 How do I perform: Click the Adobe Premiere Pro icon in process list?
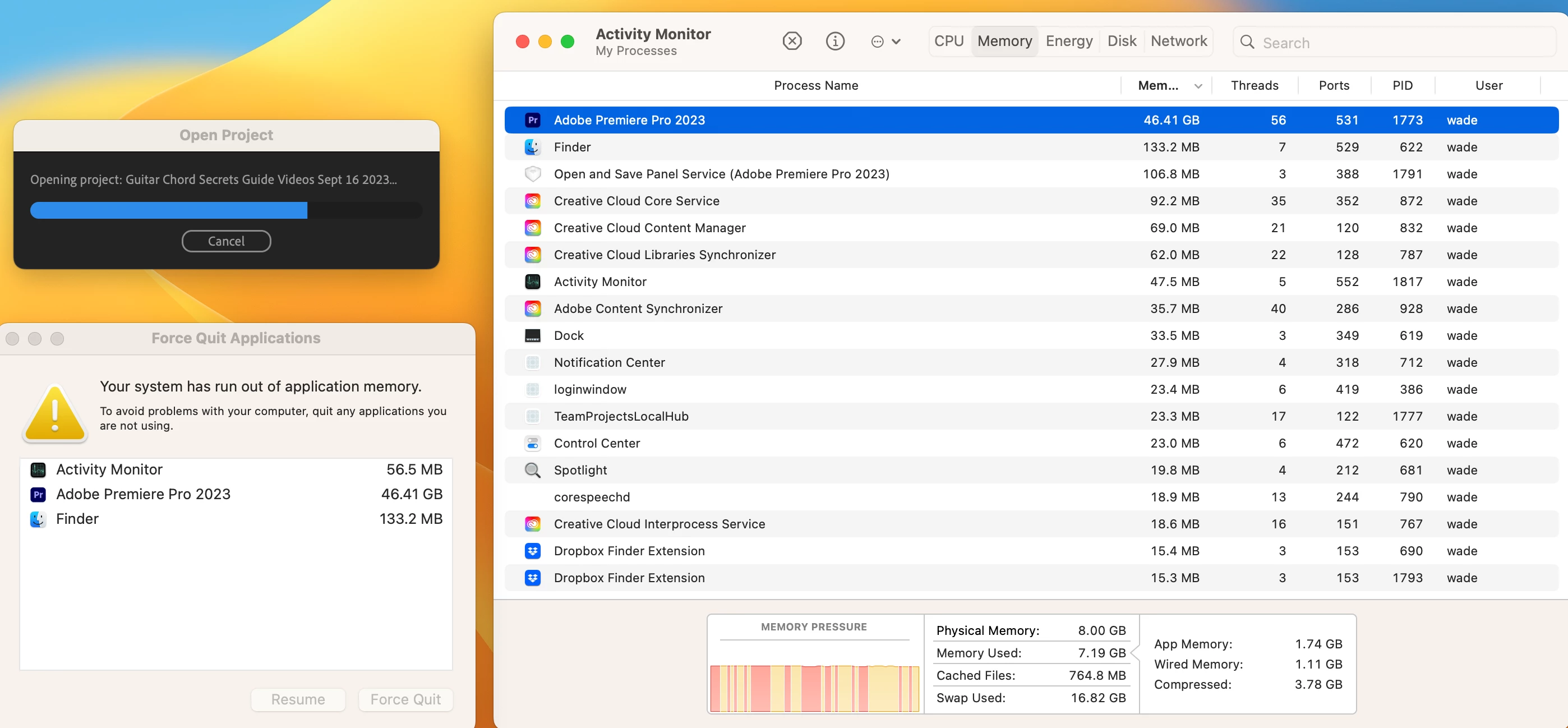point(533,120)
